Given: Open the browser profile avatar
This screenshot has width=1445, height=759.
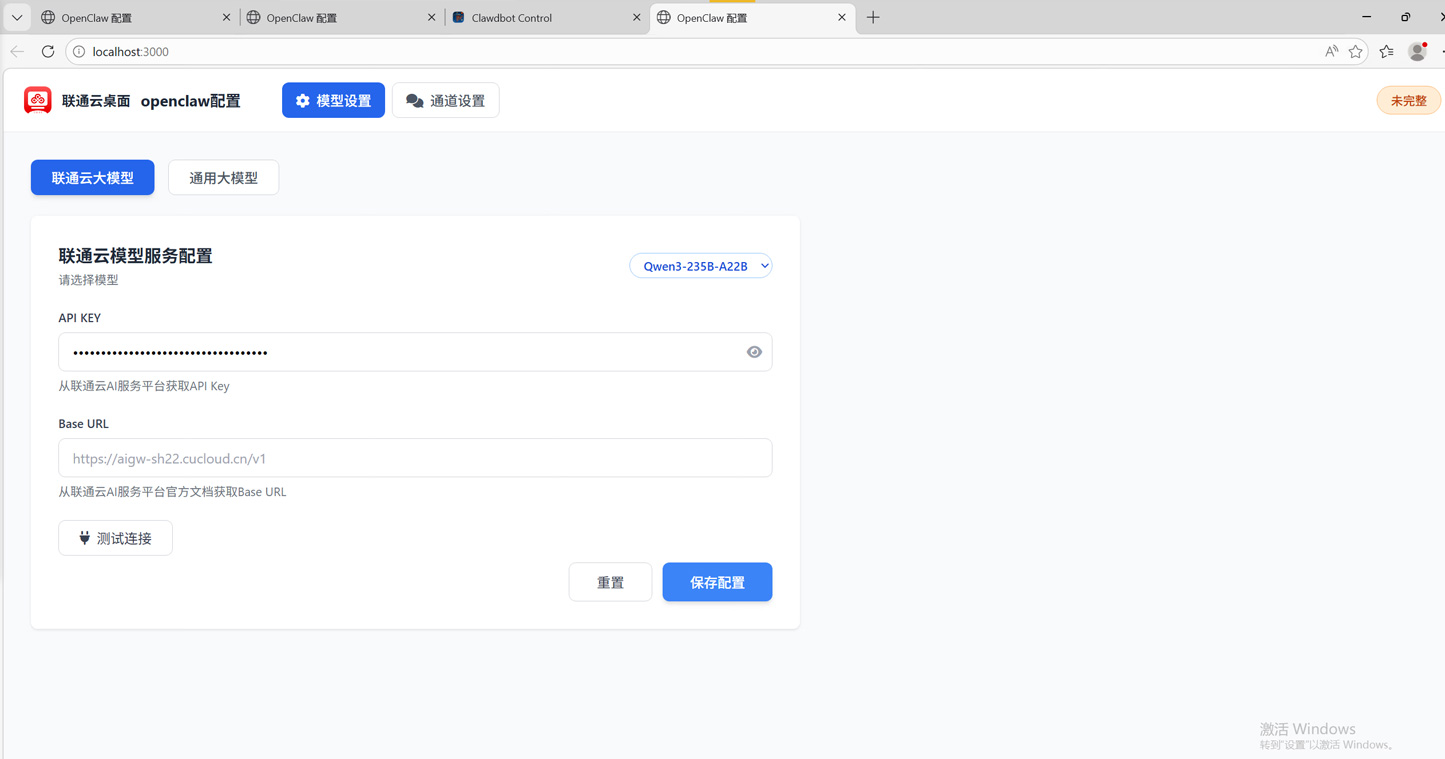Looking at the screenshot, I should 1416,51.
